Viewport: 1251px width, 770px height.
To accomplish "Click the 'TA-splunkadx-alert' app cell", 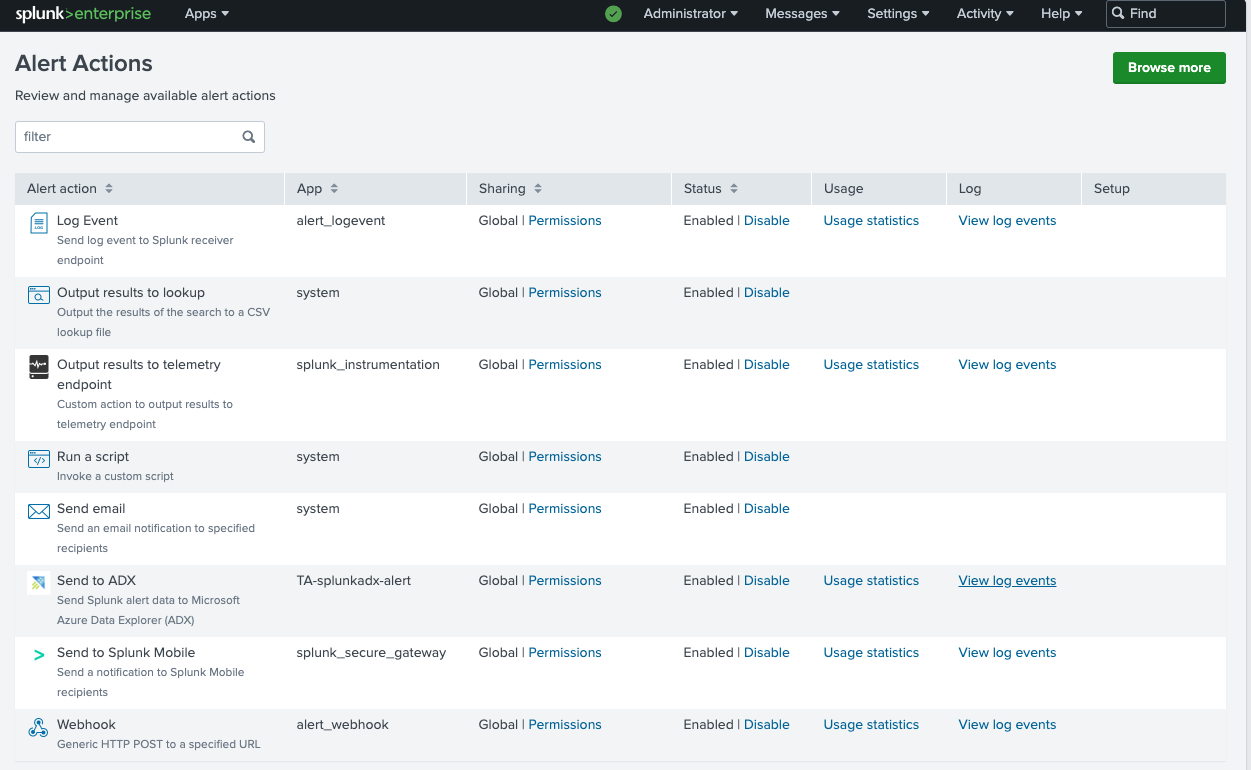I will 354,581.
